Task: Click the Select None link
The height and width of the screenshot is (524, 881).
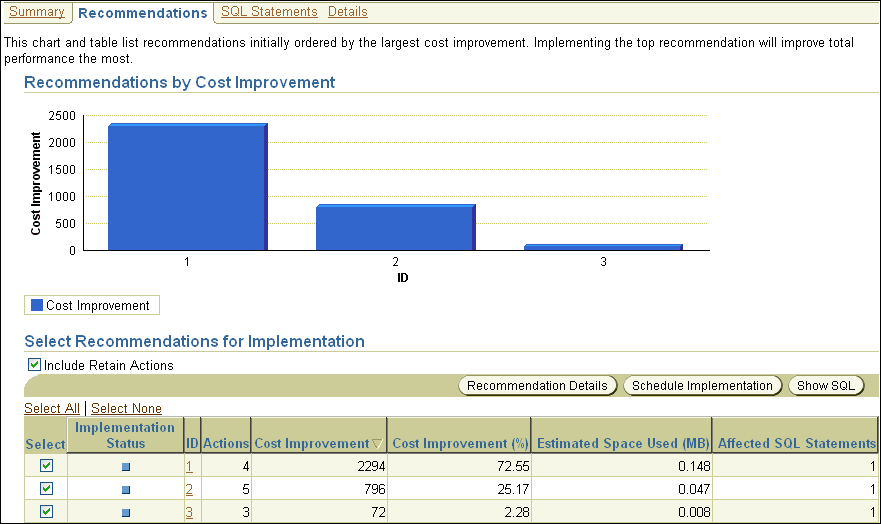Action: click(126, 408)
